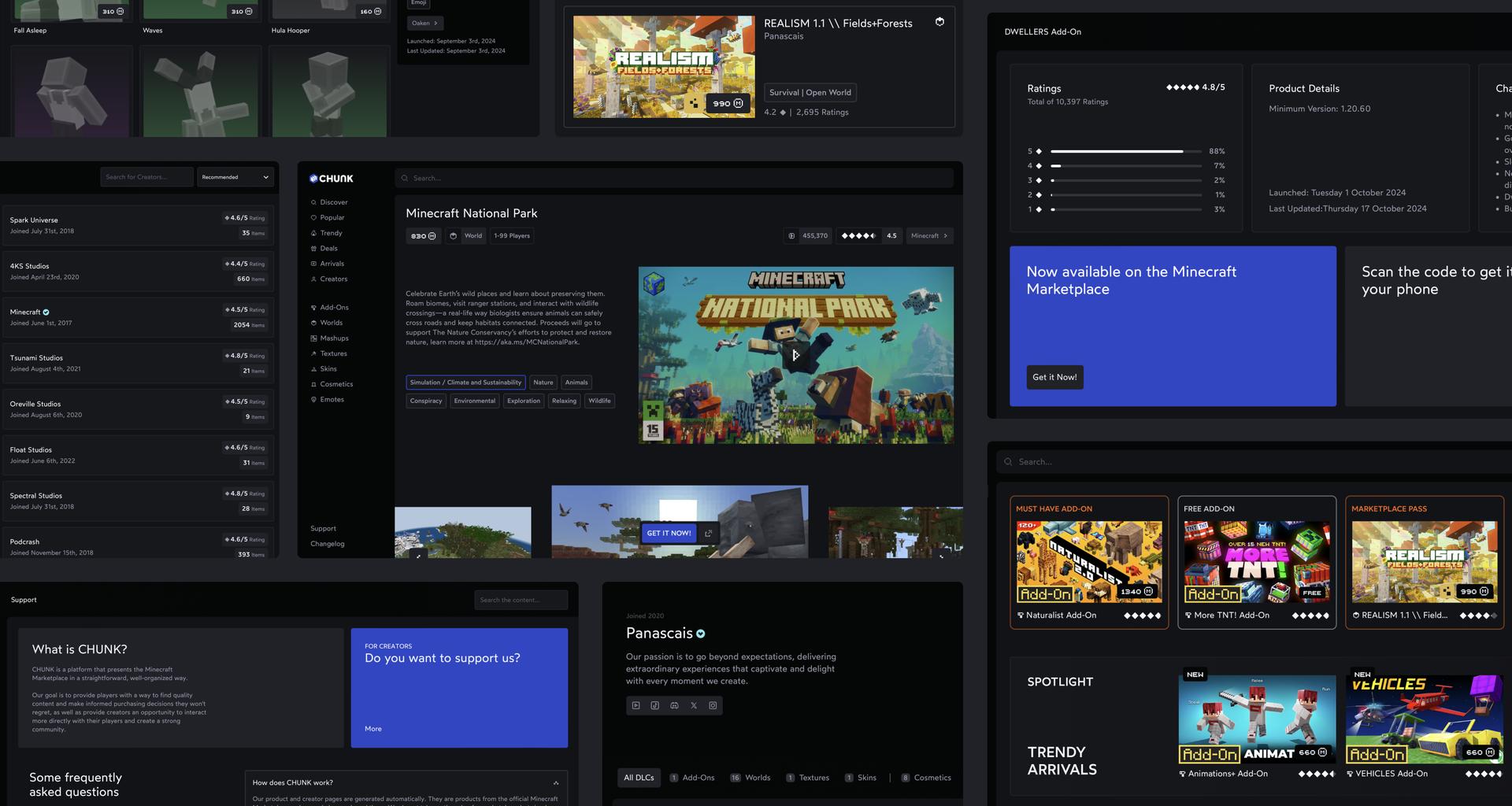1512x806 pixels.
Task: Select the All DLCs tab
Action: pyautogui.click(x=639, y=778)
